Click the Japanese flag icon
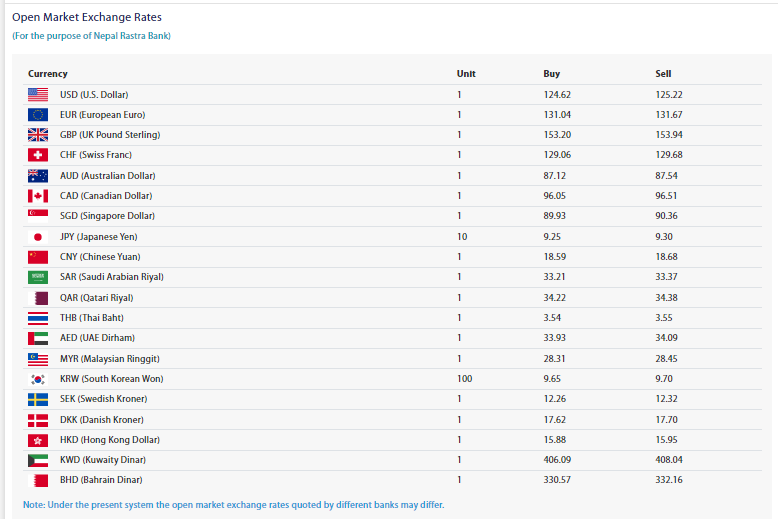 tap(38, 237)
